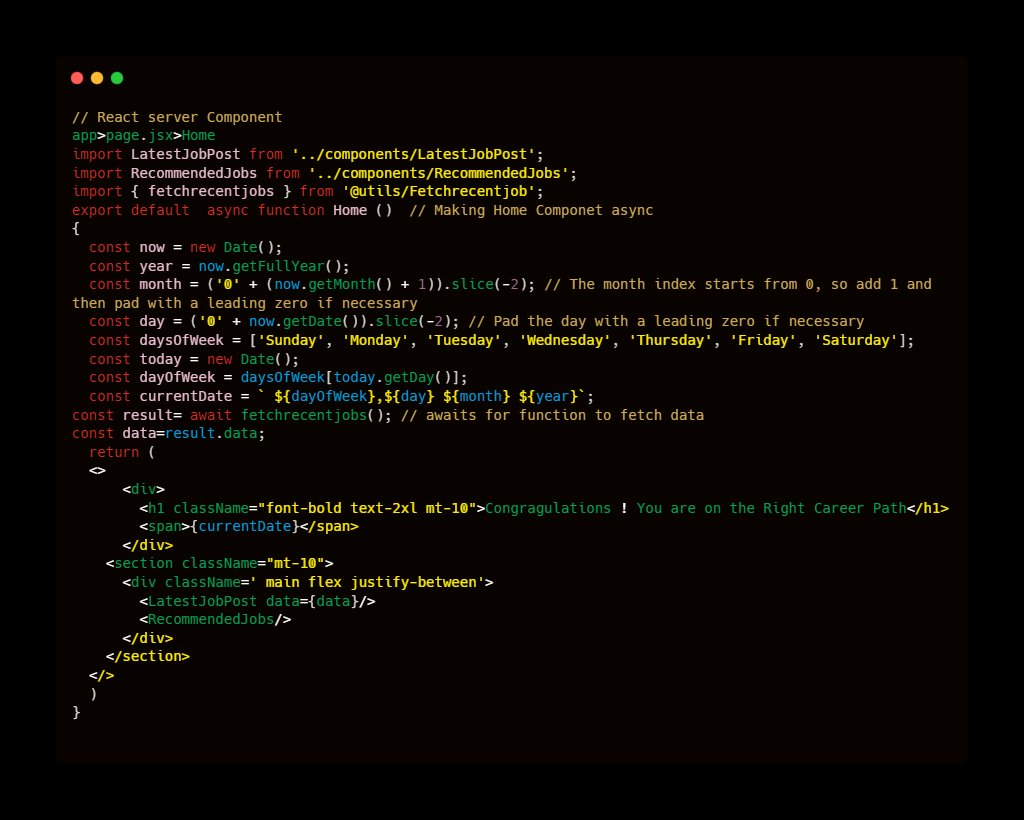Click the 'getFullYear' method call
The image size is (1024, 820).
coord(278,267)
